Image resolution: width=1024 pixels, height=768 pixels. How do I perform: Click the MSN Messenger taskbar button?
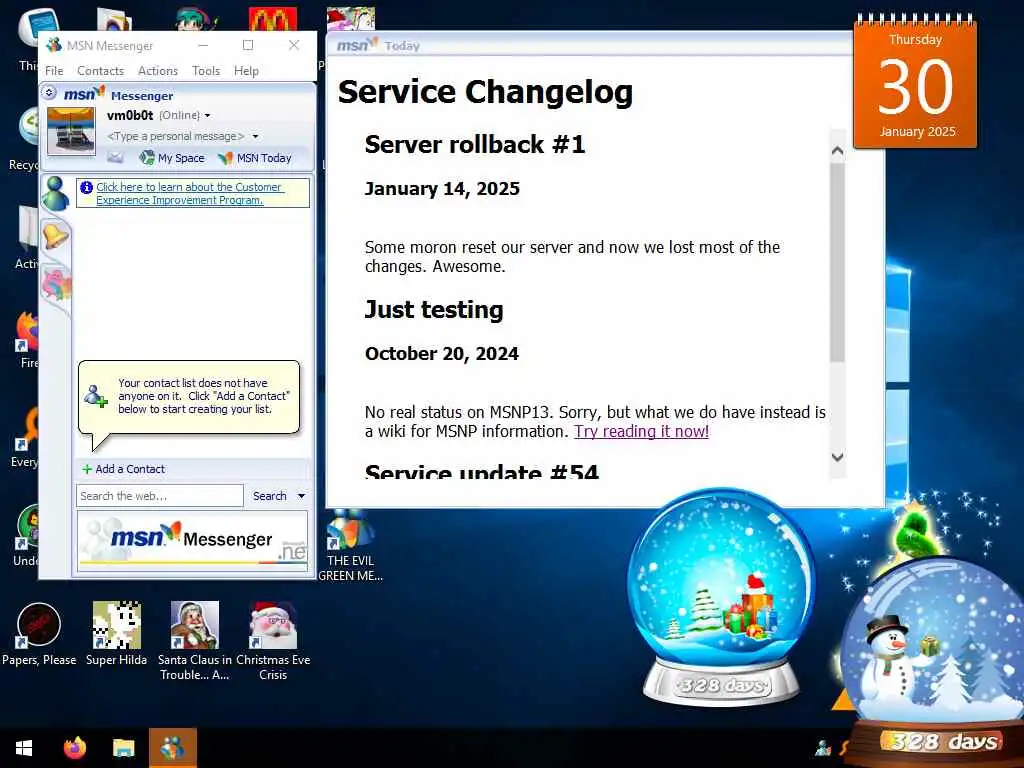172,748
